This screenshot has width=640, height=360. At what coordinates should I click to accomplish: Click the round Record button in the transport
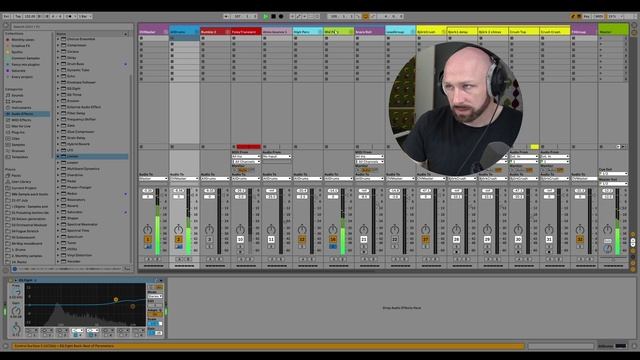(x=281, y=16)
